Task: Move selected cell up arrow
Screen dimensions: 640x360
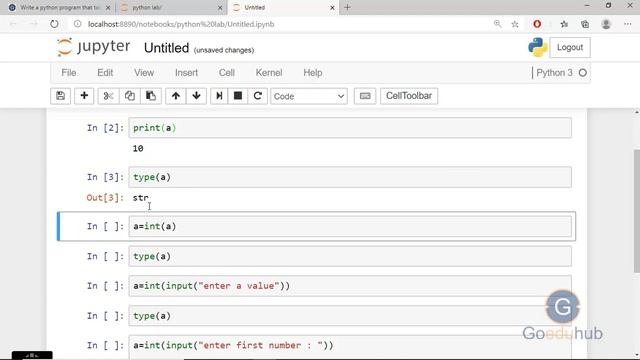Action: coord(176,96)
